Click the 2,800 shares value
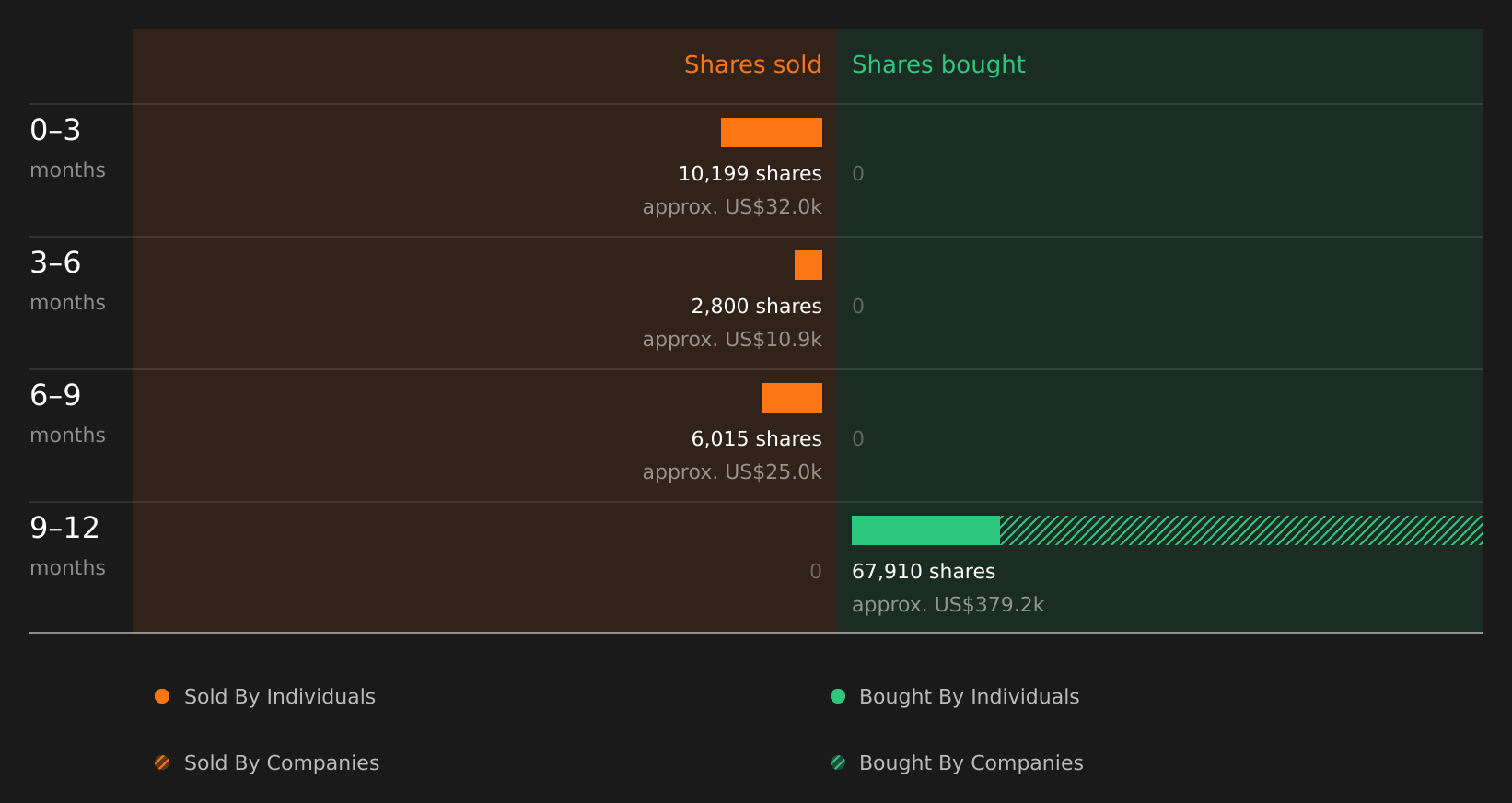The image size is (1512, 803). [756, 307]
